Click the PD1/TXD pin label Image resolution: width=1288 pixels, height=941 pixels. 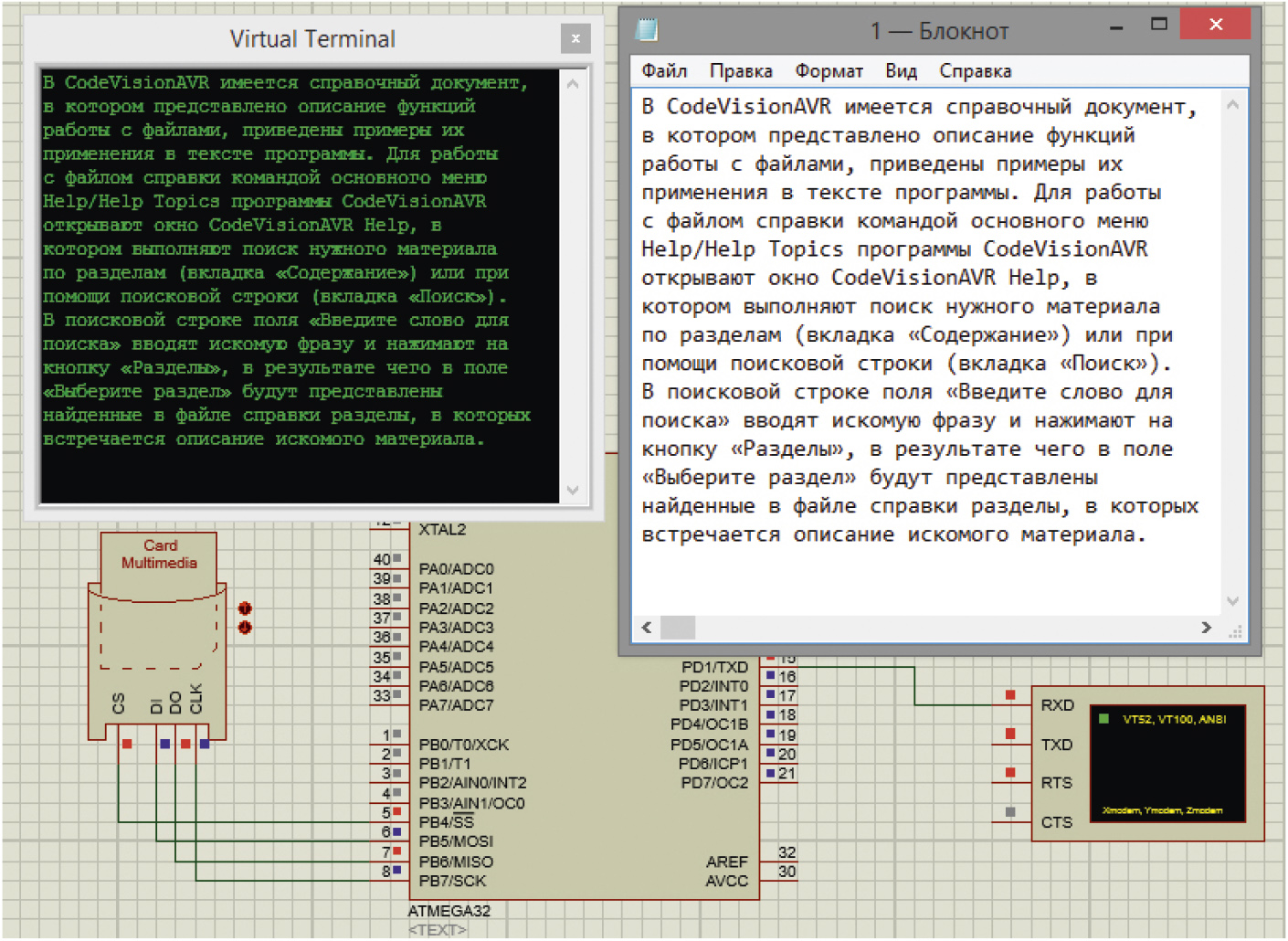pos(714,667)
